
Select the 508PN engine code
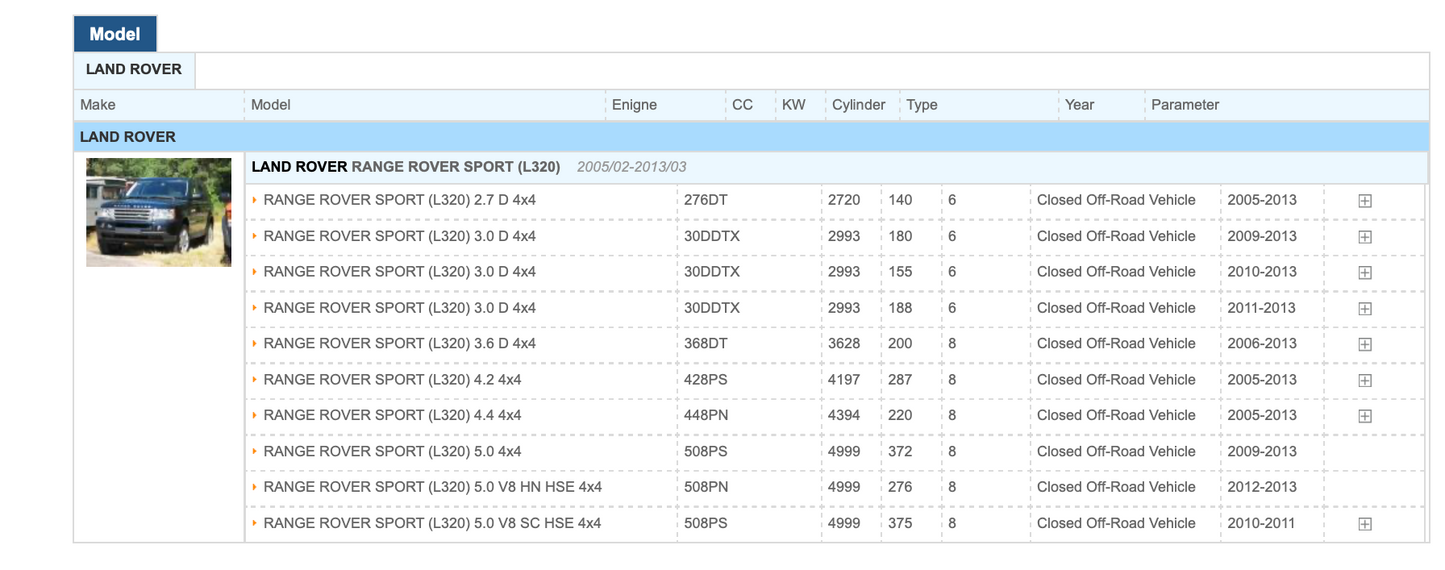pyautogui.click(x=706, y=488)
